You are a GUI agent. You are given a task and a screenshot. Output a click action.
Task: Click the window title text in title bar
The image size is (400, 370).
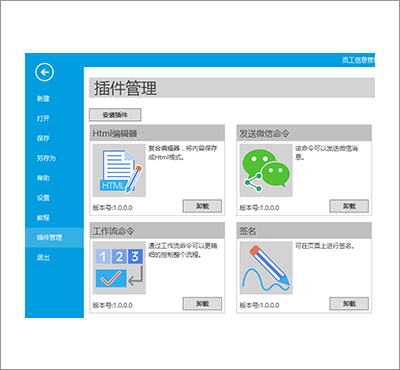pos(358,60)
